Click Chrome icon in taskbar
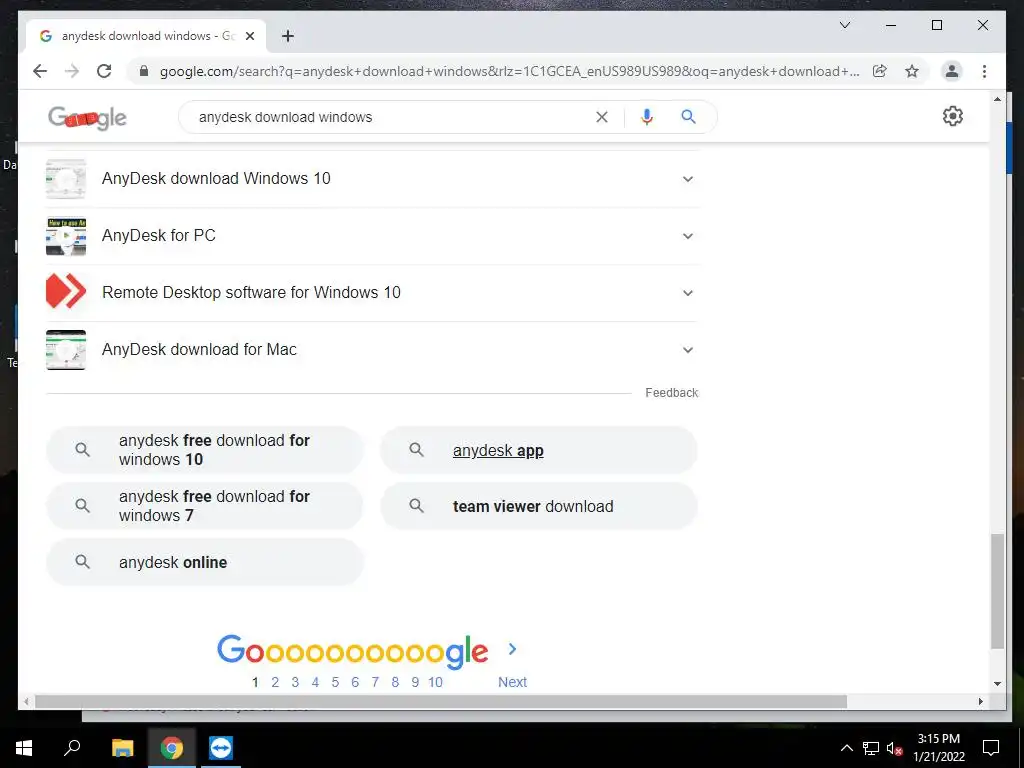Viewport: 1024px width, 768px height. (172, 748)
